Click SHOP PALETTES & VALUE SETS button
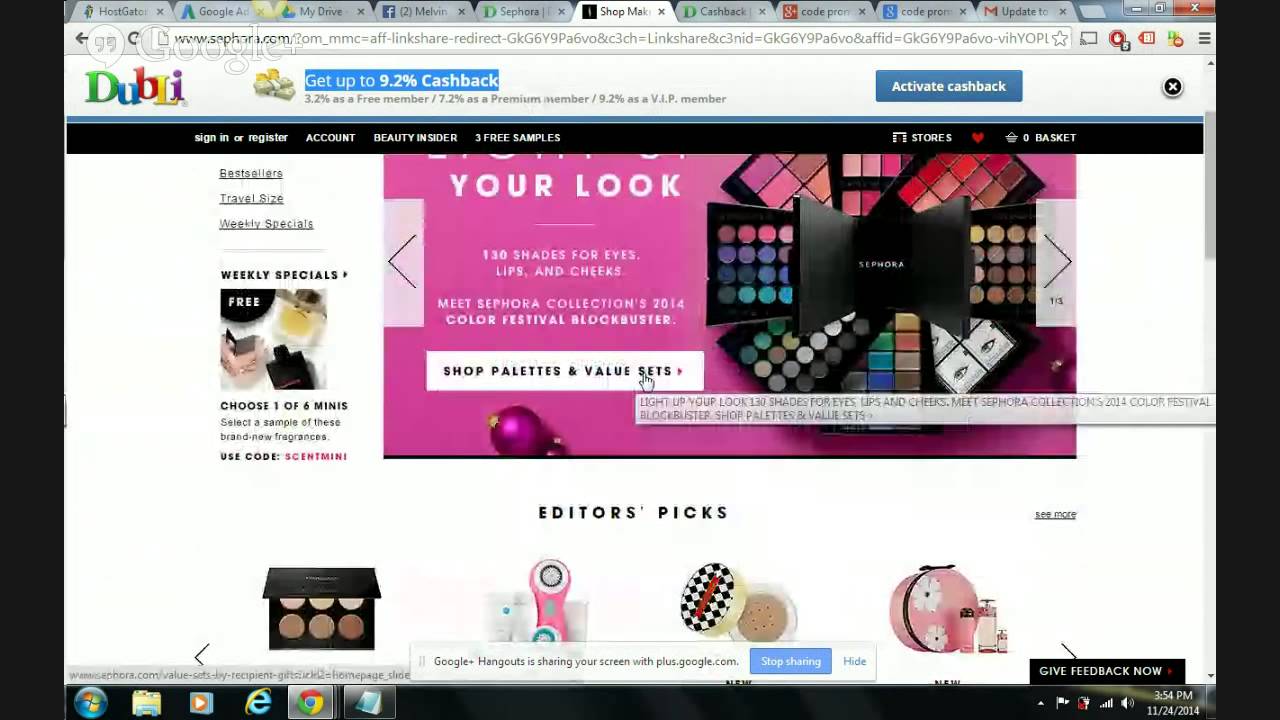The width and height of the screenshot is (1280, 720). pyautogui.click(x=564, y=371)
